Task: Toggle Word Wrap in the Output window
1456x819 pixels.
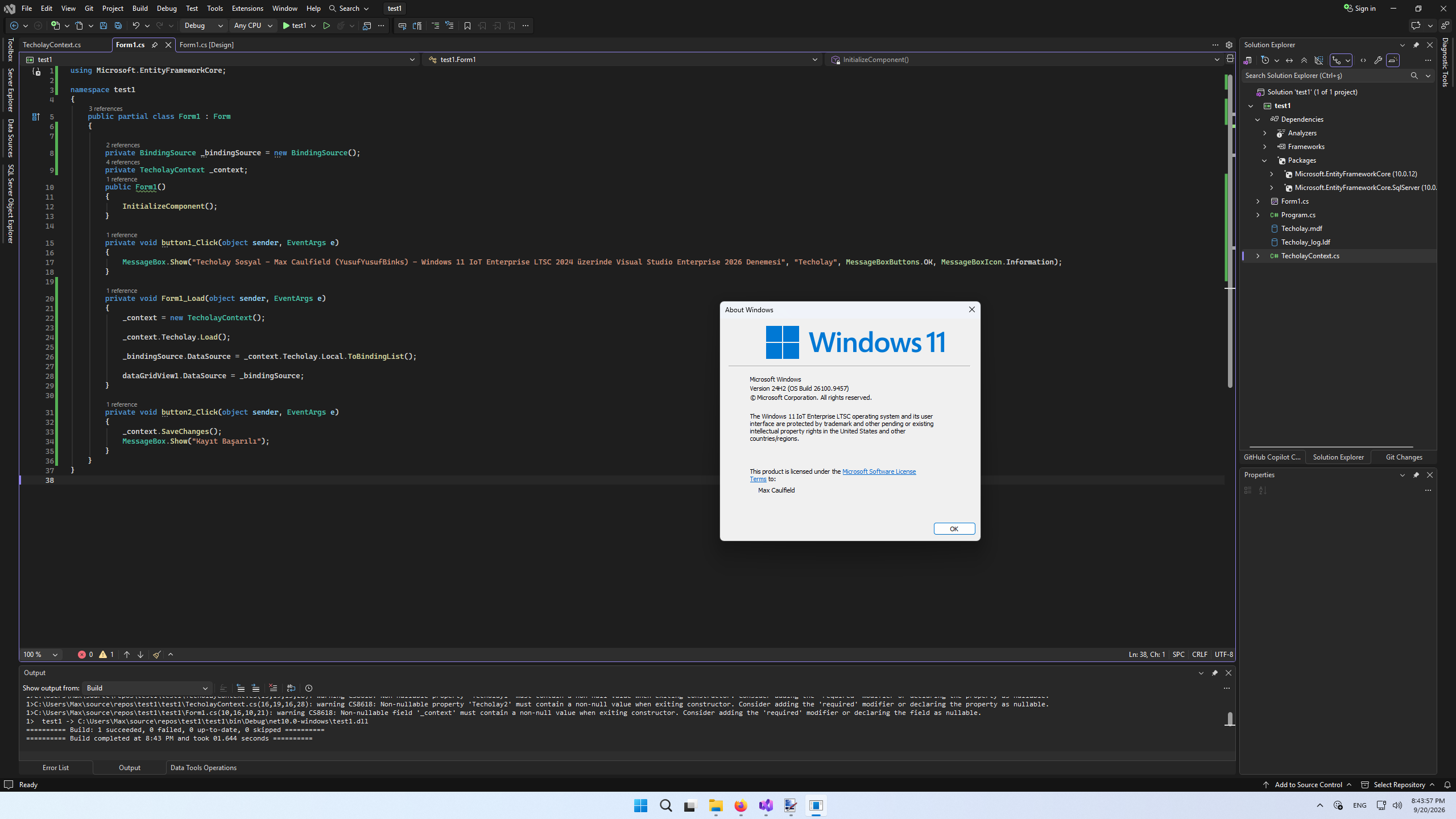Action: tap(291, 688)
